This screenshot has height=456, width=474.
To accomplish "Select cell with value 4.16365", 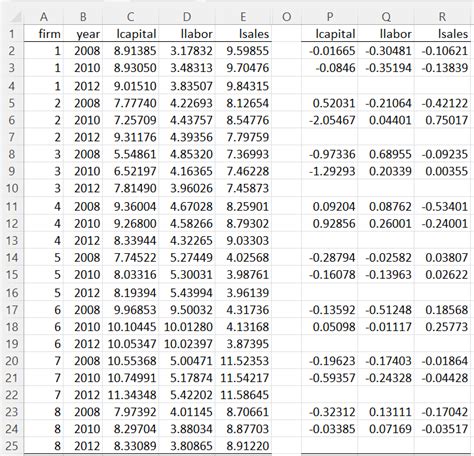I will 187,171.
